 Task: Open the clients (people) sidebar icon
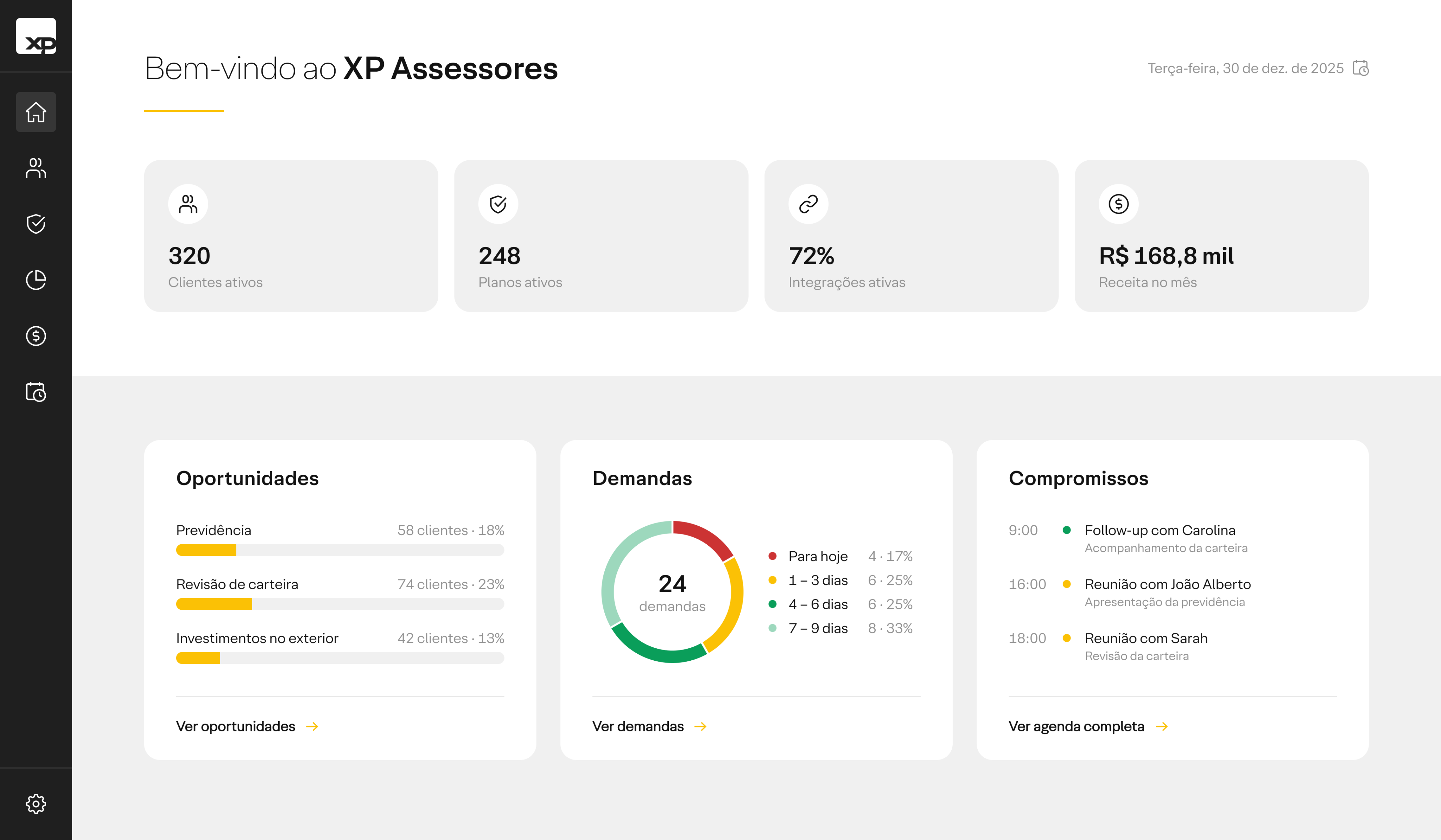[36, 168]
